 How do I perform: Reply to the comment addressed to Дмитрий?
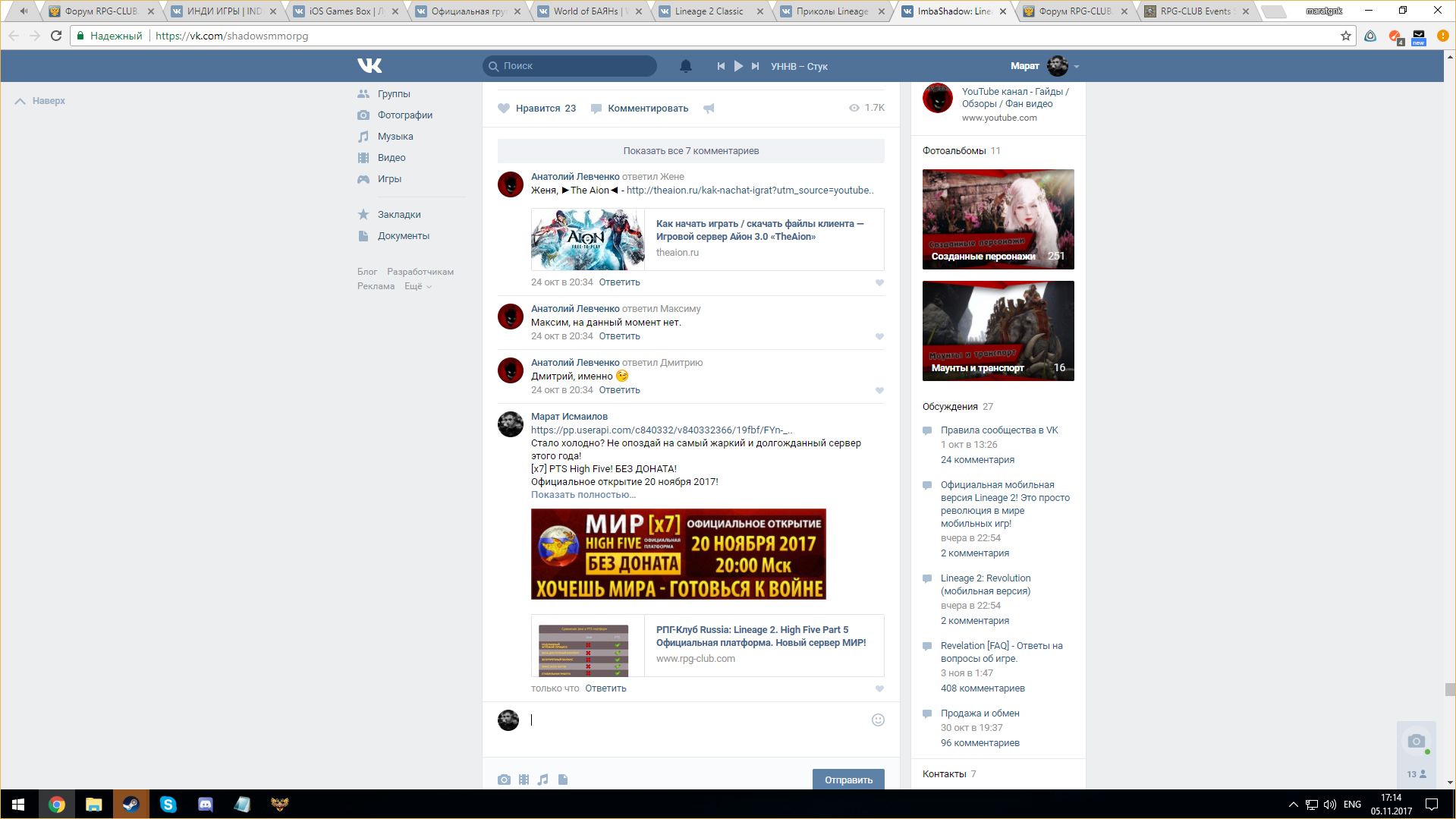[x=619, y=390]
